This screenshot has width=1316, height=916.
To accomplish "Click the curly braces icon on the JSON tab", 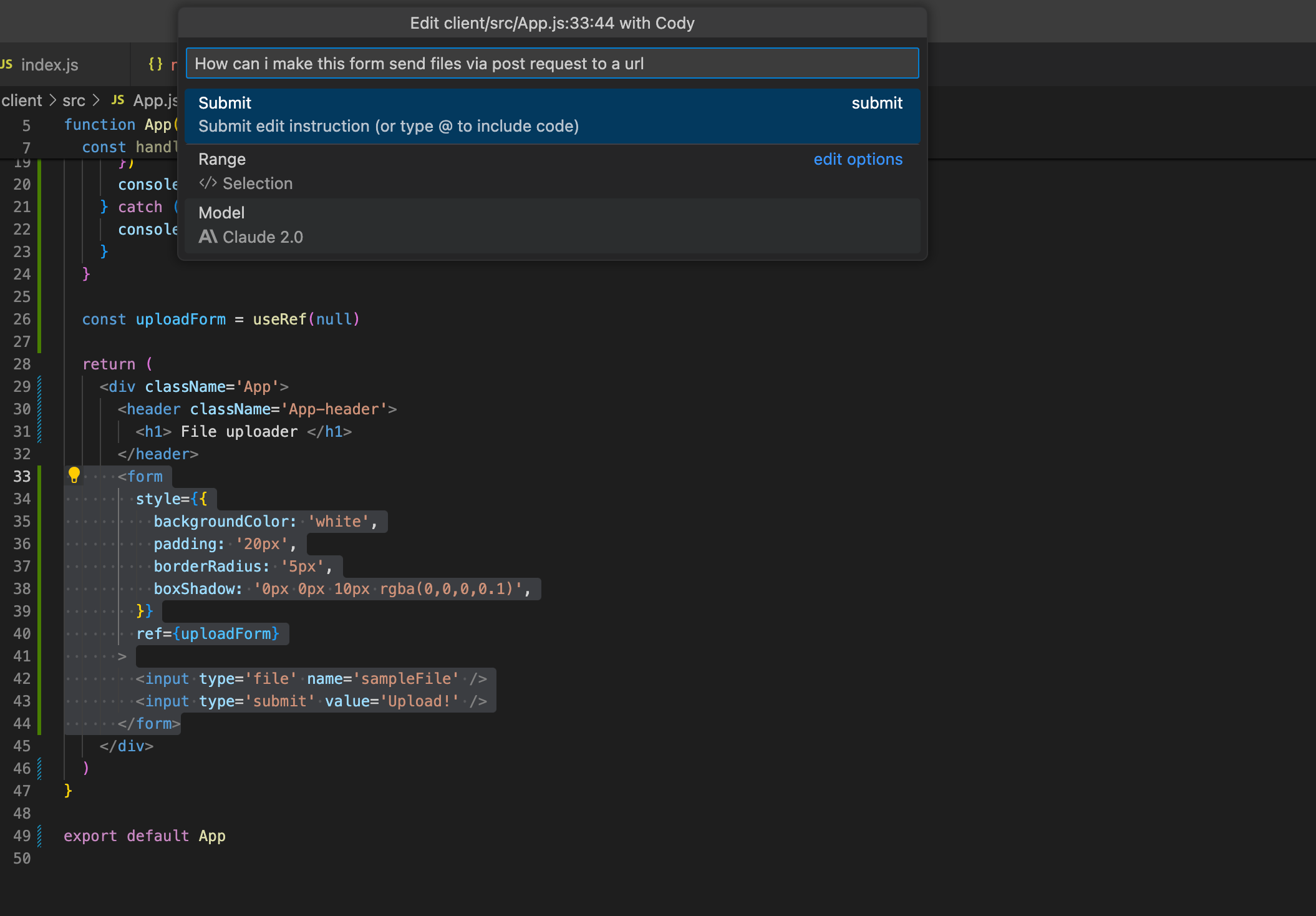I will pos(155,64).
